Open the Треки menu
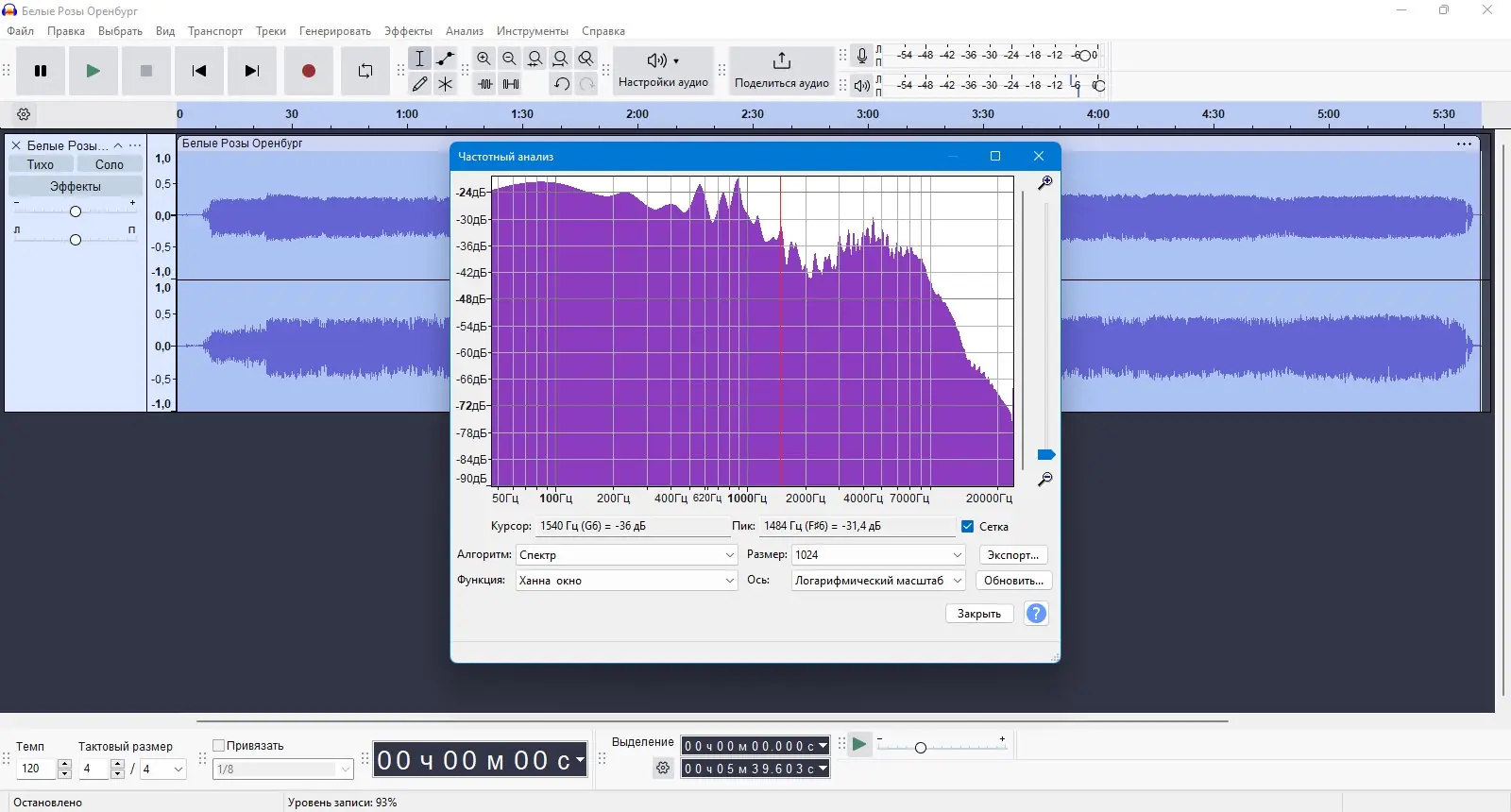 click(x=271, y=31)
